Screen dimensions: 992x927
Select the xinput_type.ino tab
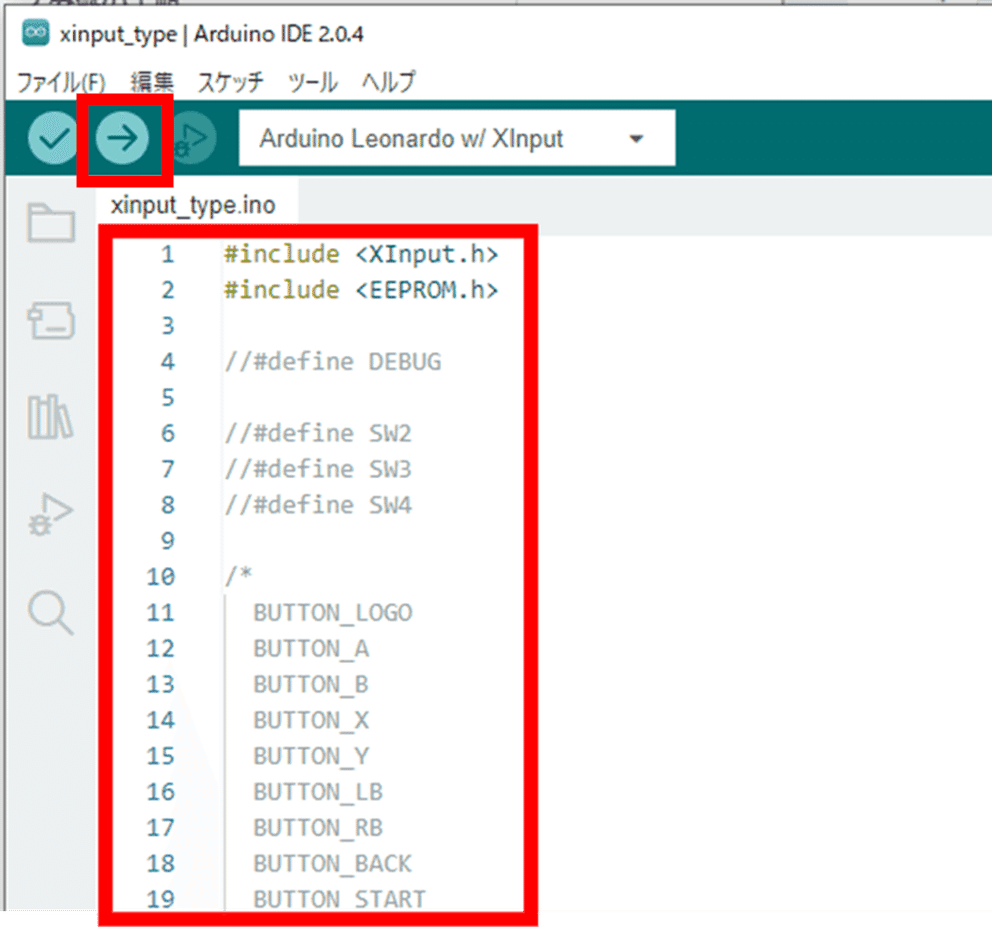193,205
